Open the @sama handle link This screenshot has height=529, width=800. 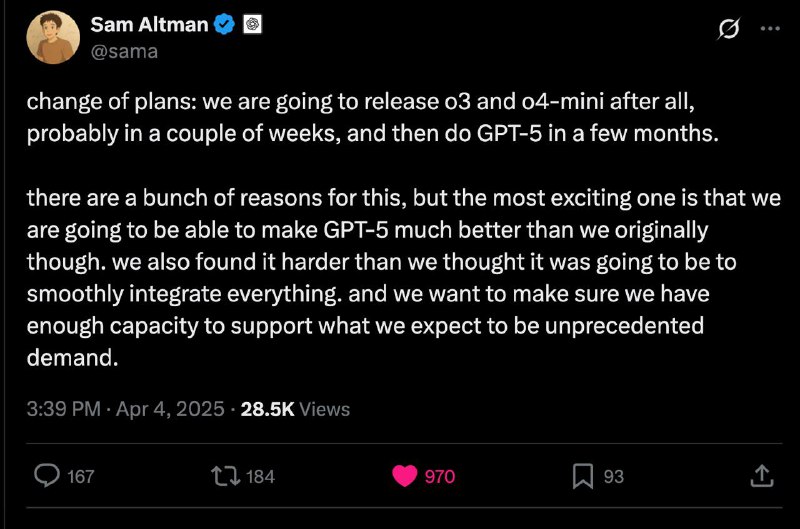[x=124, y=51]
